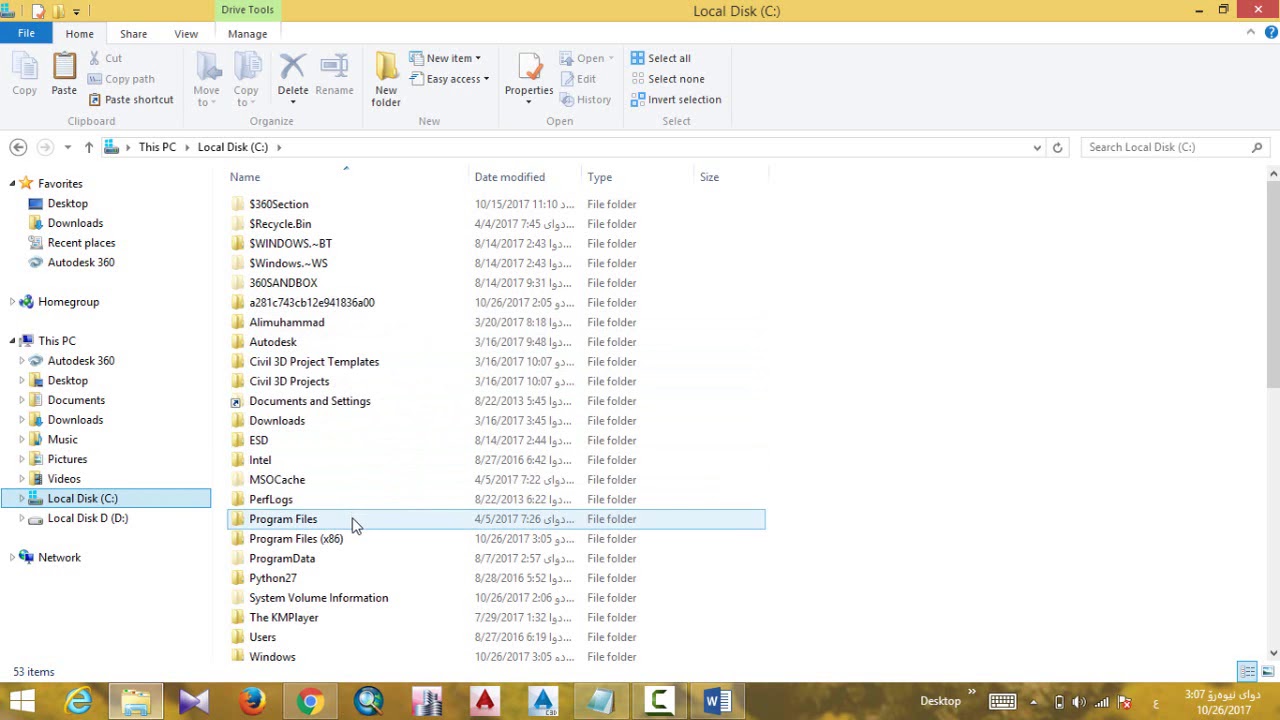The width and height of the screenshot is (1280, 720).
Task: Switch to large icons view in status bar
Action: coord(1268,672)
